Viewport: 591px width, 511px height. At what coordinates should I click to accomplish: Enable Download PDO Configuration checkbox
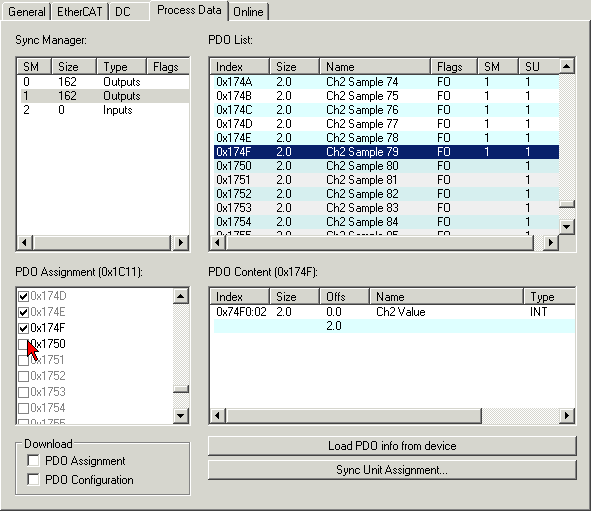click(33, 479)
